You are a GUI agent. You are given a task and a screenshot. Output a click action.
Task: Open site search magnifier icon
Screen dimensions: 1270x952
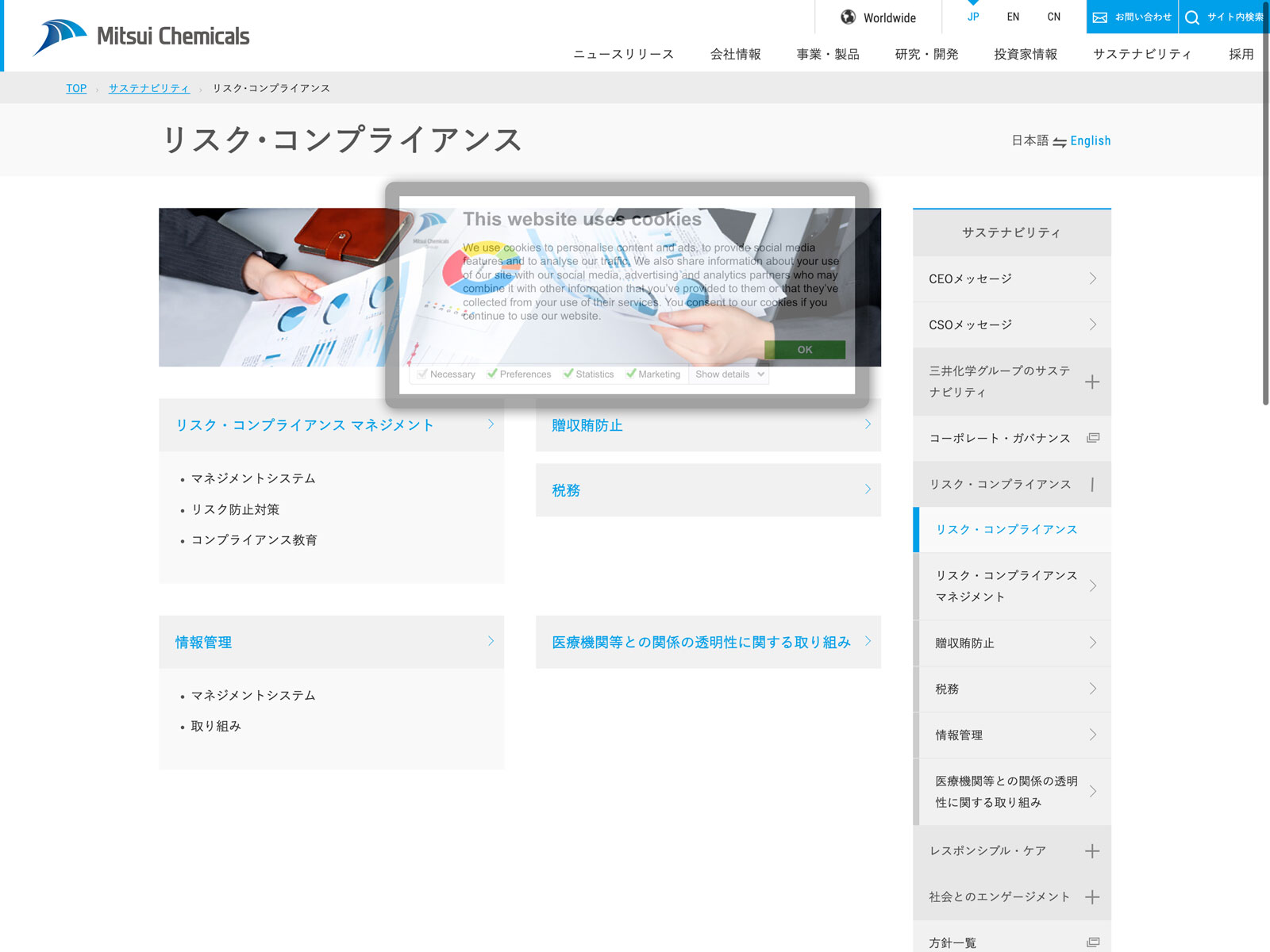pos(1192,17)
